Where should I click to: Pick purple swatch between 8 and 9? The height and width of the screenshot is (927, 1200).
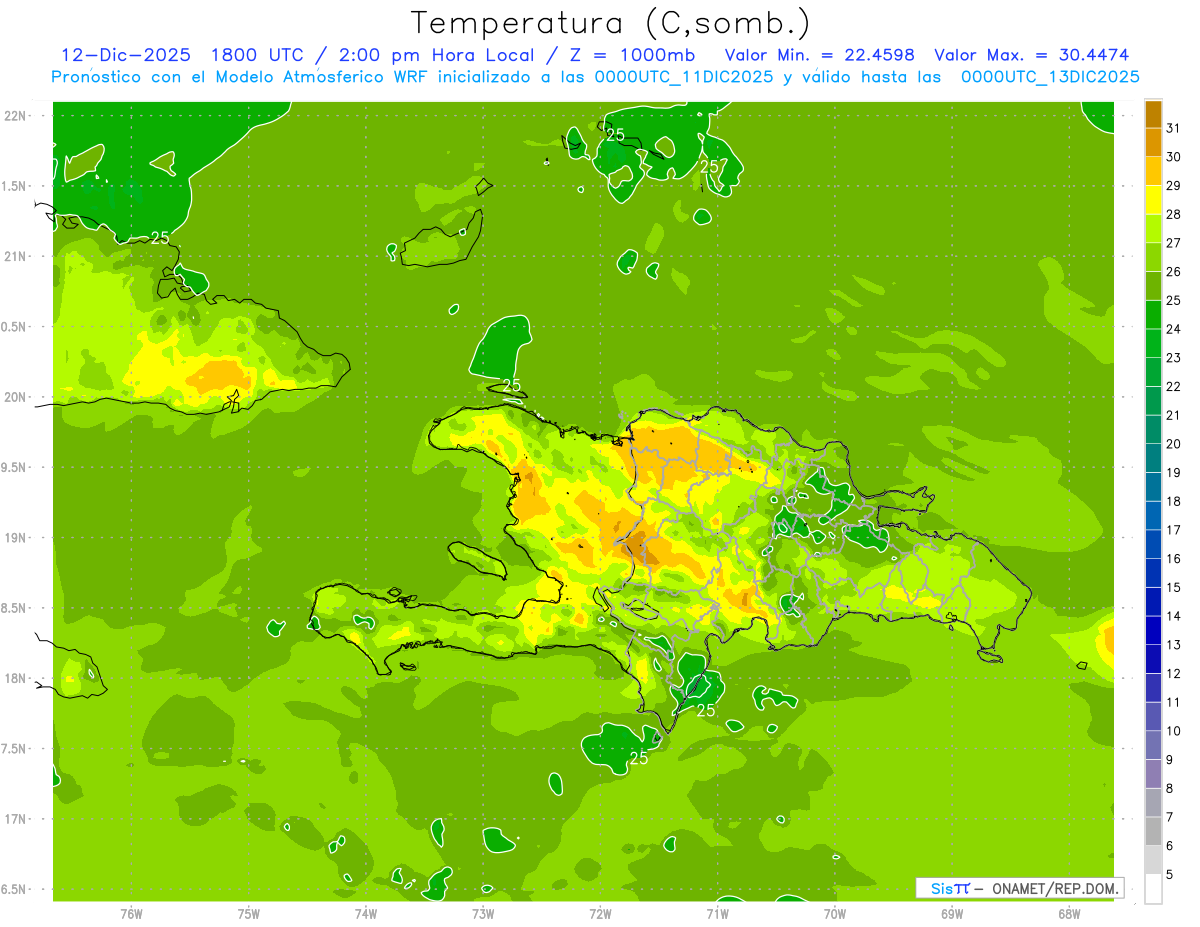(1153, 774)
